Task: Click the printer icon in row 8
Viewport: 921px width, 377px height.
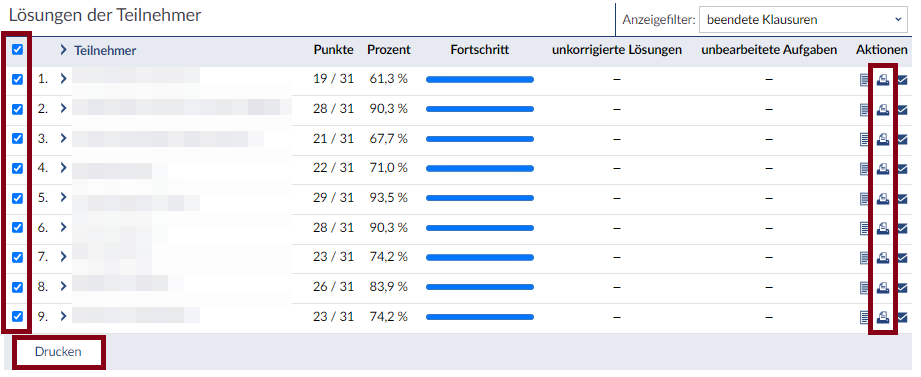Action: (x=882, y=288)
